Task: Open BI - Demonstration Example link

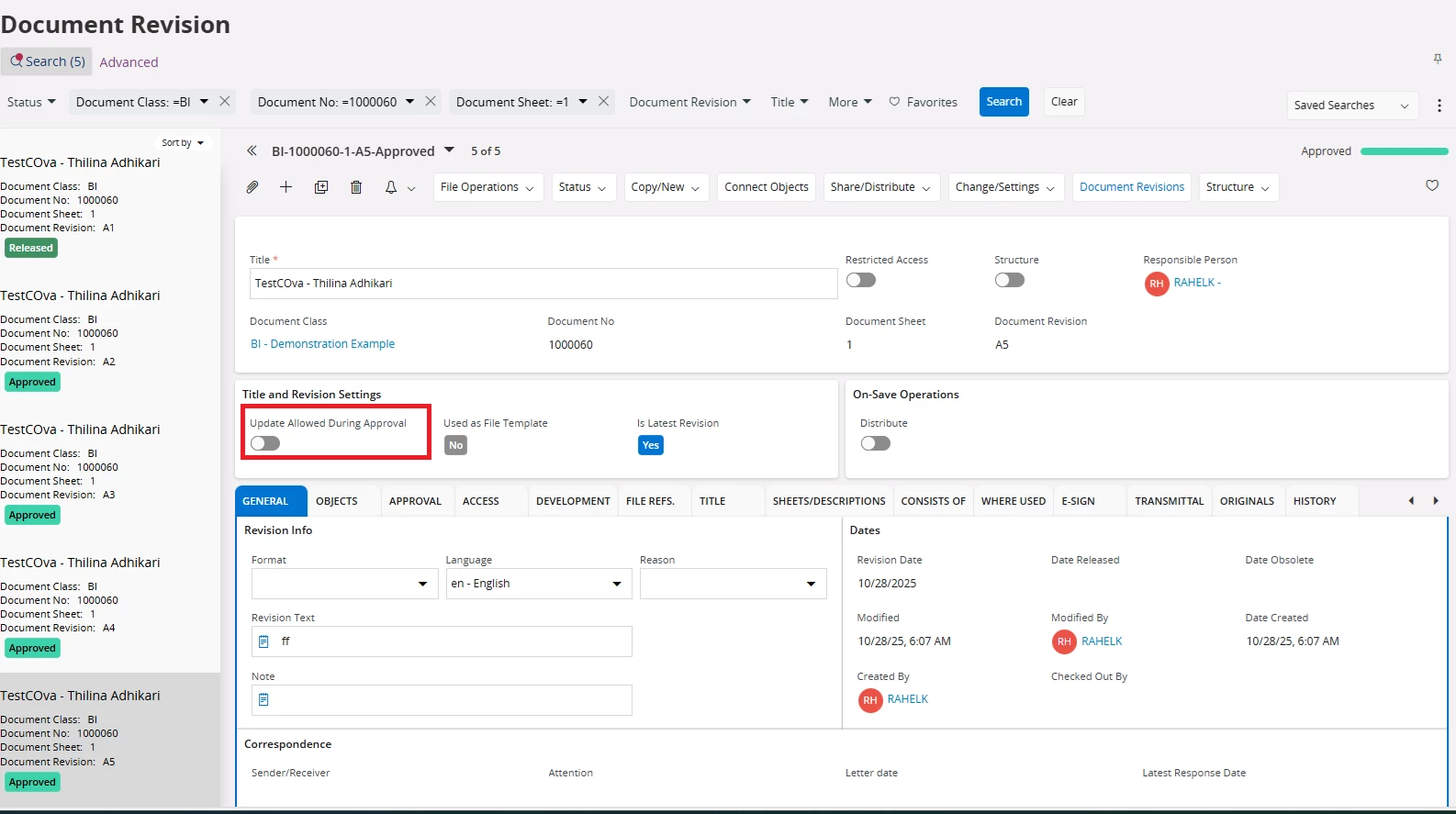Action: 322,344
